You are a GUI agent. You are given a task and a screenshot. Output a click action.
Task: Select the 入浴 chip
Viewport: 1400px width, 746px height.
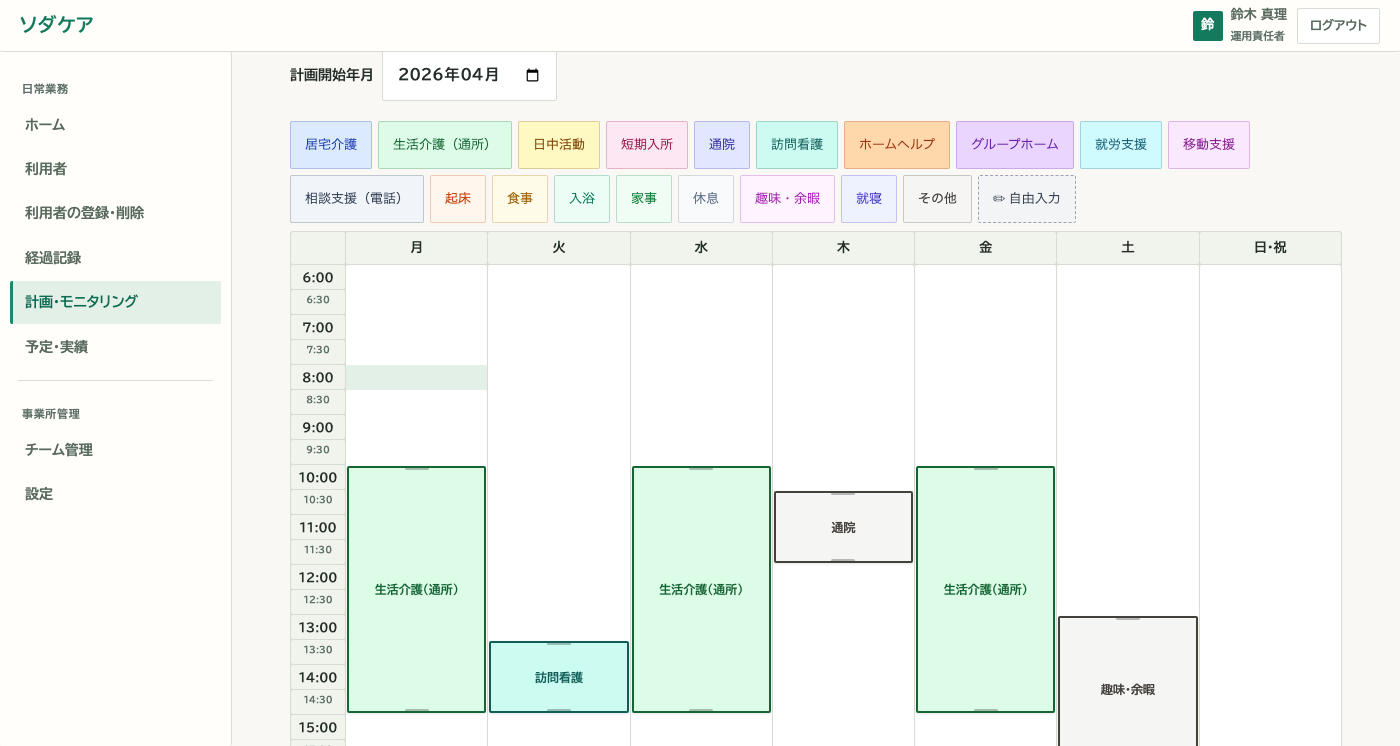(x=582, y=199)
